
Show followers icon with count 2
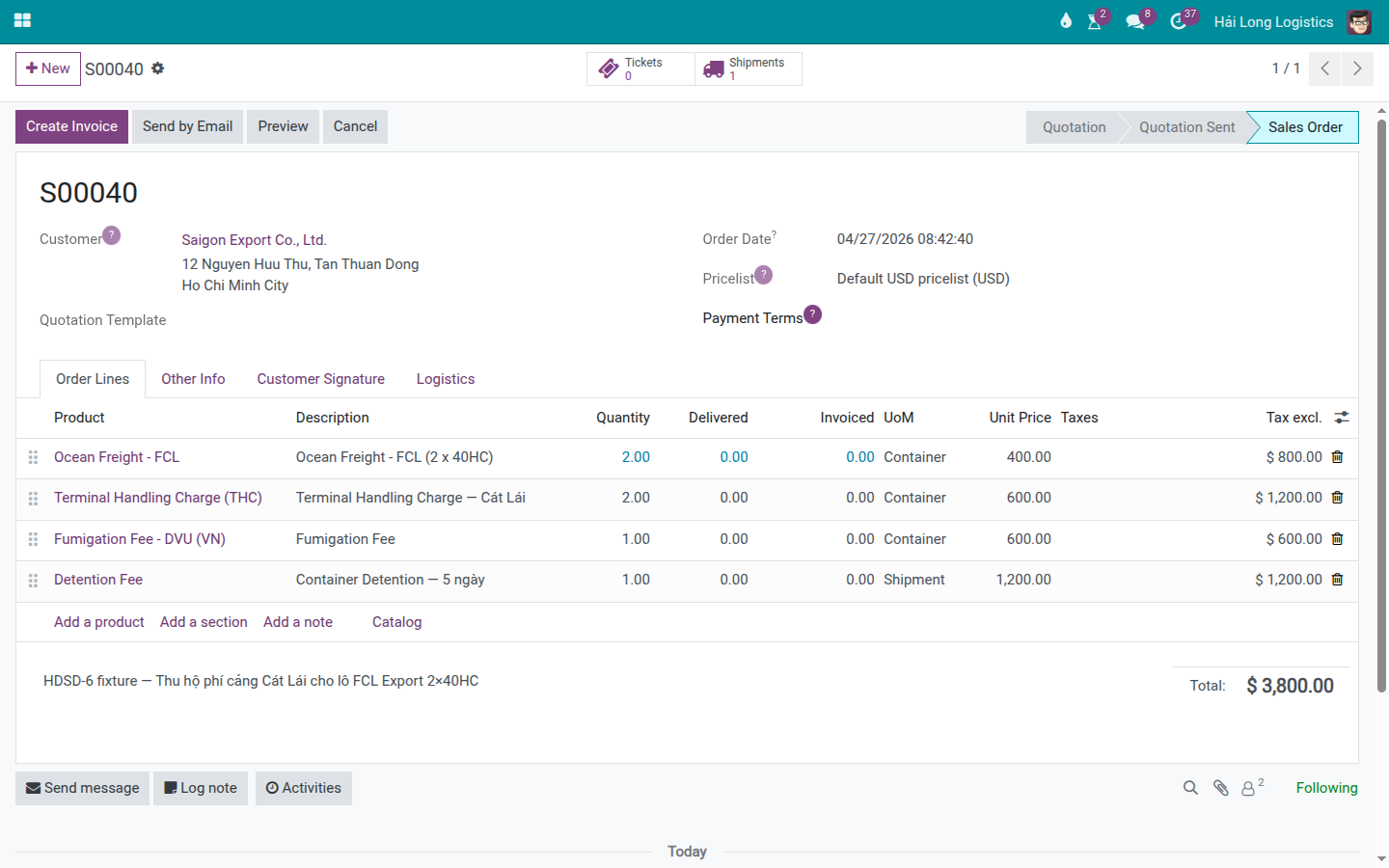(1252, 788)
